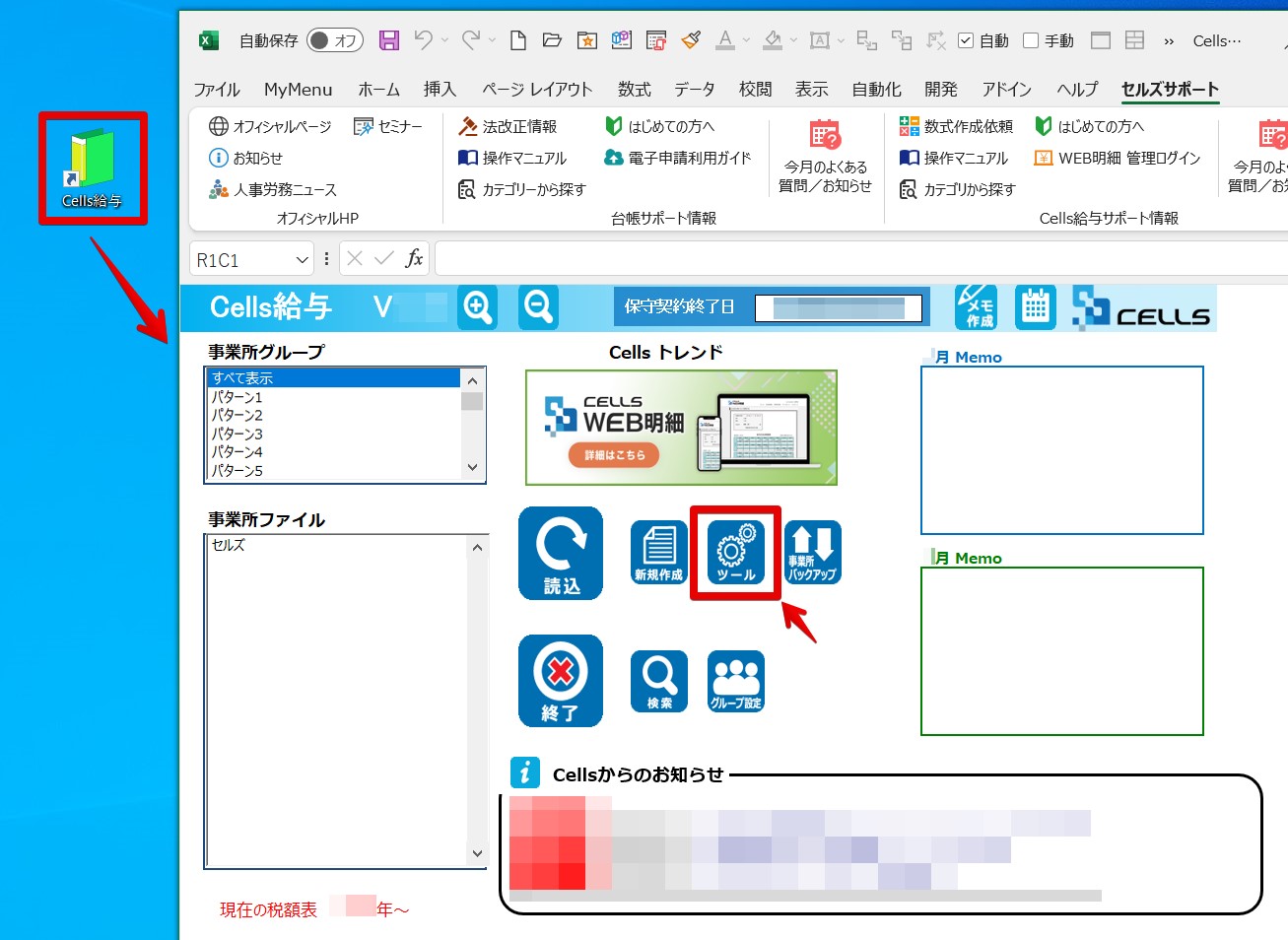
Task: Click the 読込 (load) icon
Action: (x=560, y=553)
